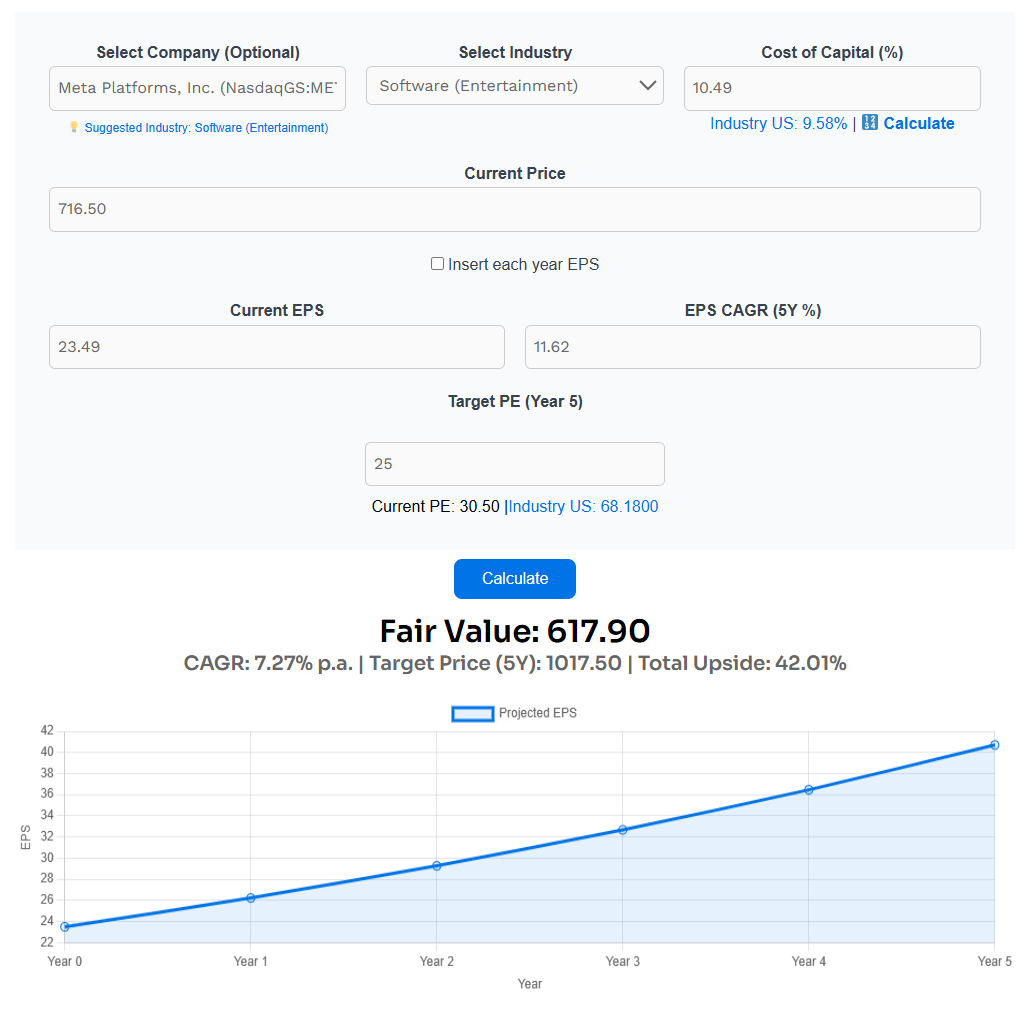Click the Total Upside: 42.01% text
The width and height of the screenshot is (1034, 1029).
742,663
